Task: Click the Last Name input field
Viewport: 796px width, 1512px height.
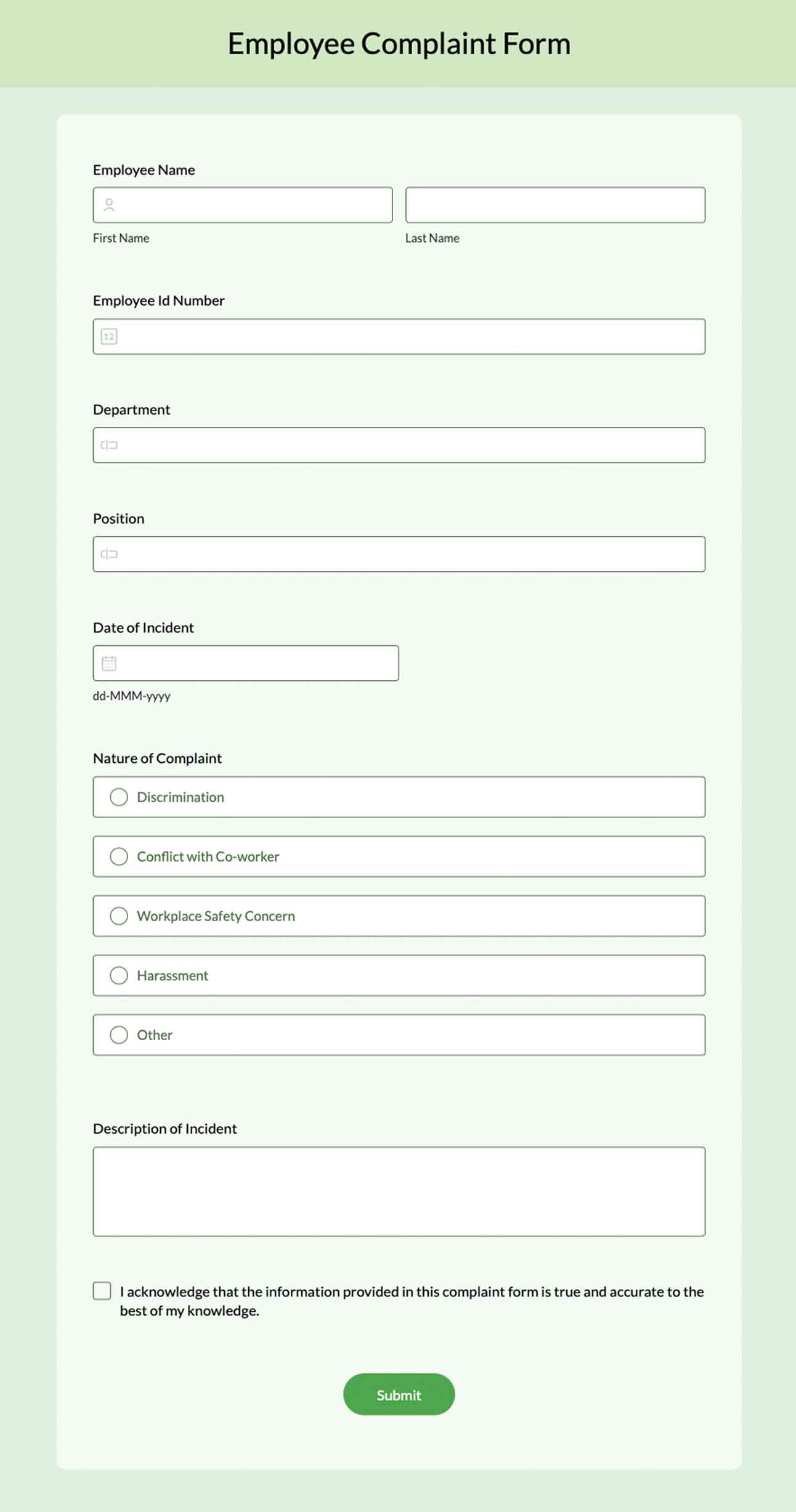Action: pyautogui.click(x=554, y=205)
